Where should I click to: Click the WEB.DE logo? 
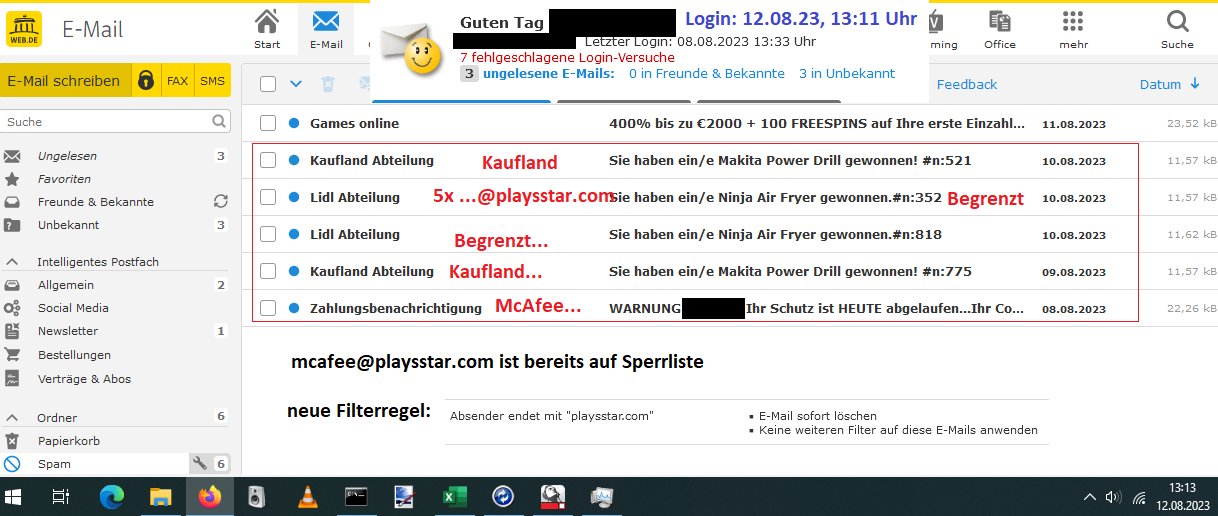(x=24, y=29)
